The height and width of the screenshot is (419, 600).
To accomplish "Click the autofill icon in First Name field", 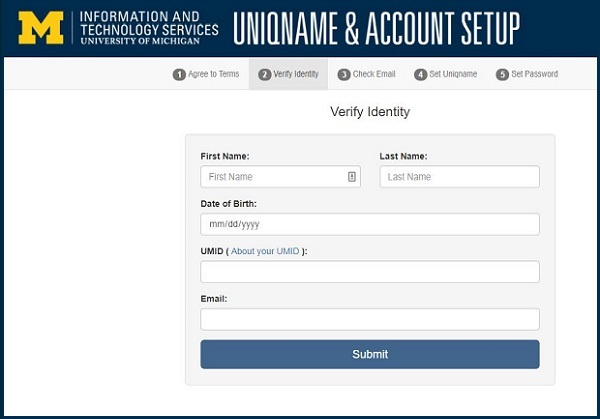I will (352, 176).
